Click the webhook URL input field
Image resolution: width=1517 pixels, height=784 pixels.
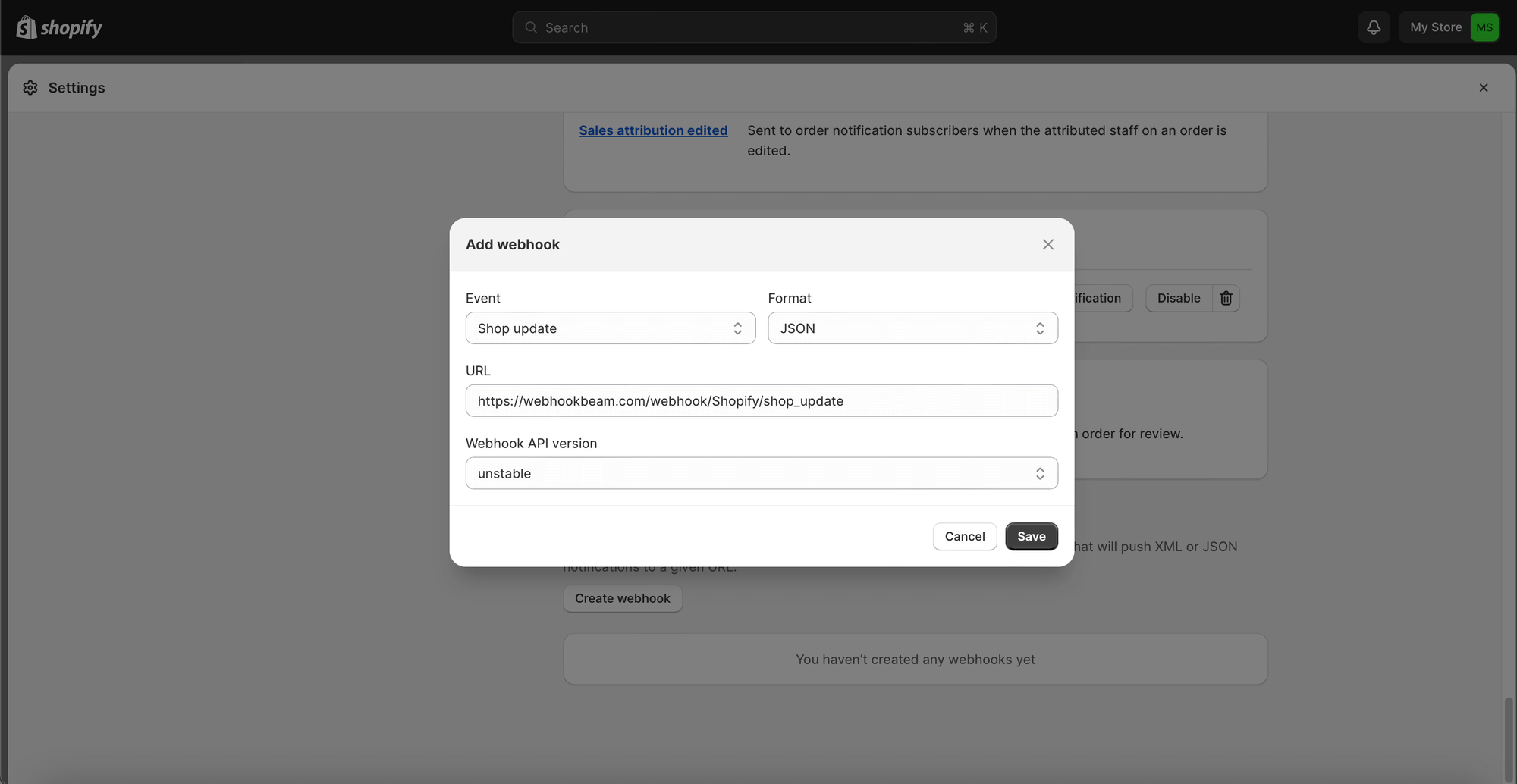[761, 400]
